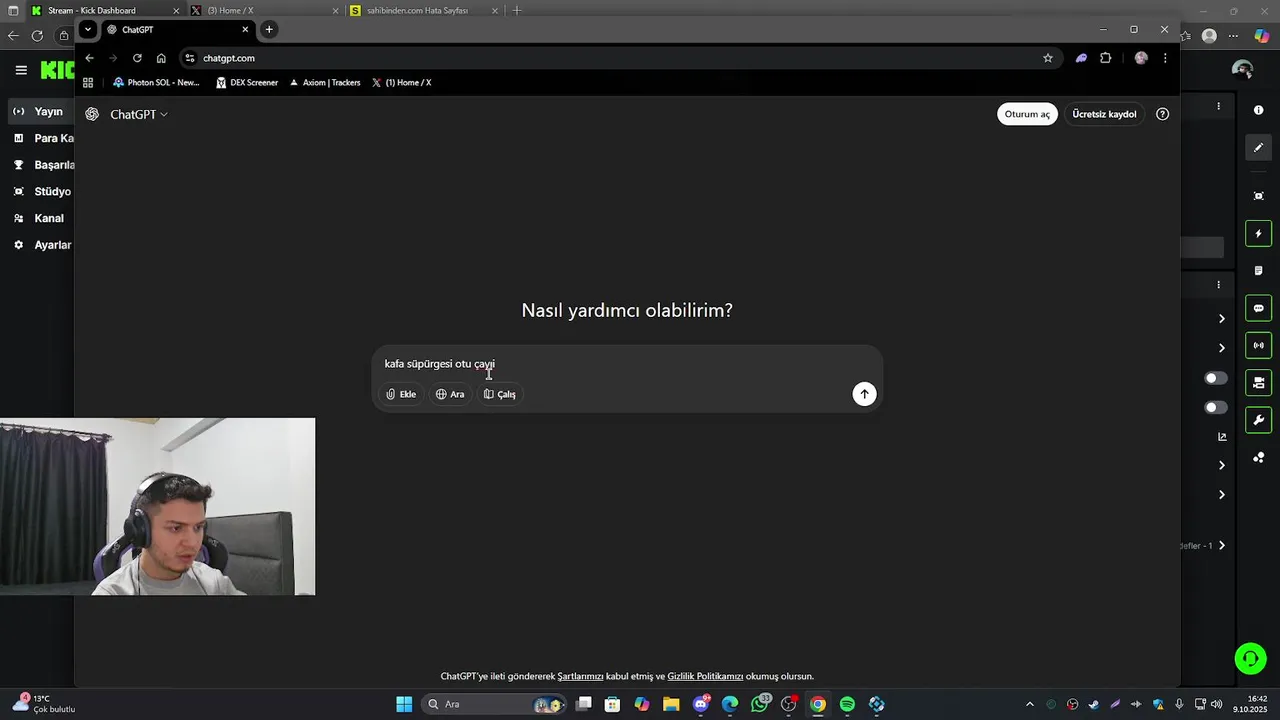Open Kick green headset support bubble
This screenshot has width=1280, height=720.
[x=1250, y=658]
